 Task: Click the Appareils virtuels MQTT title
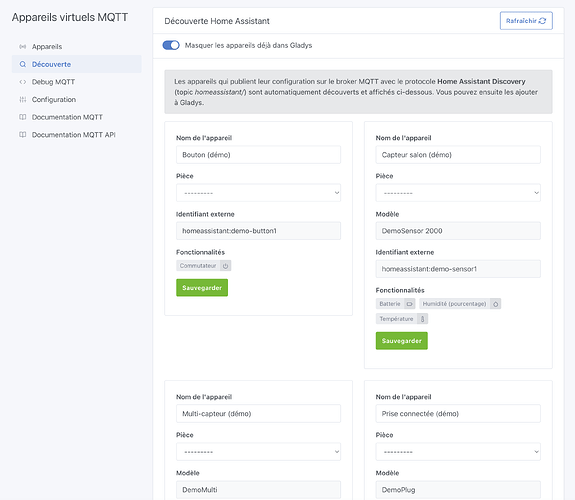coord(70,17)
